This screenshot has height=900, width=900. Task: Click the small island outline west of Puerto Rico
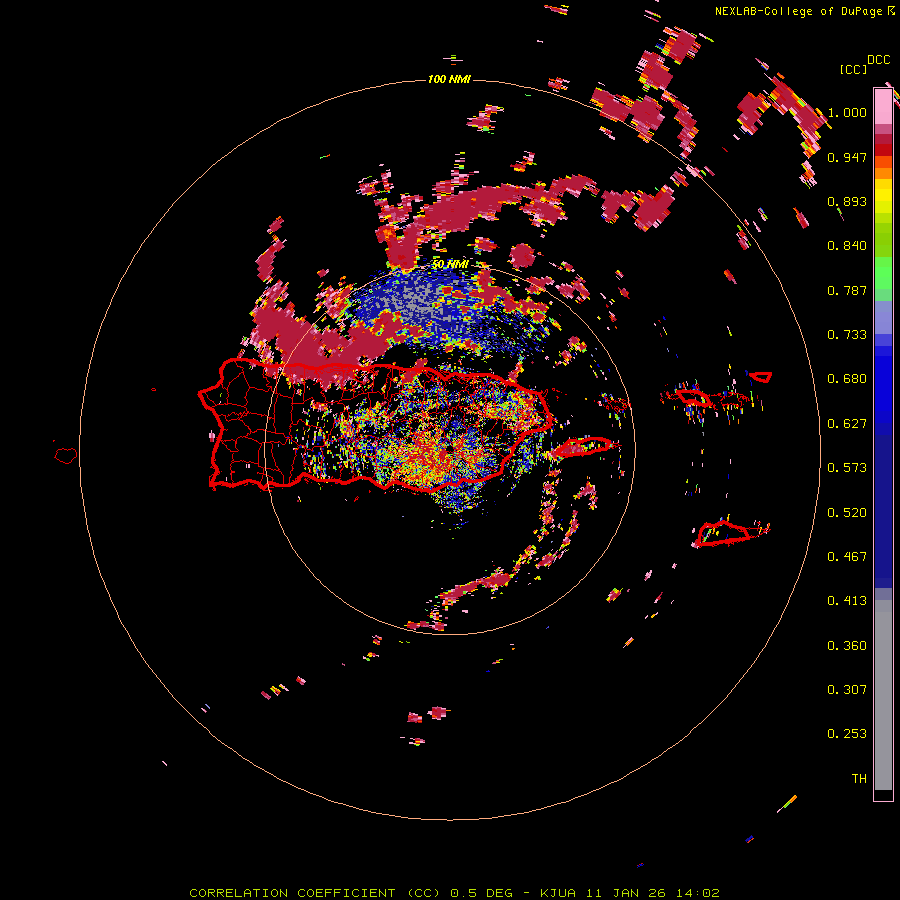[66, 456]
